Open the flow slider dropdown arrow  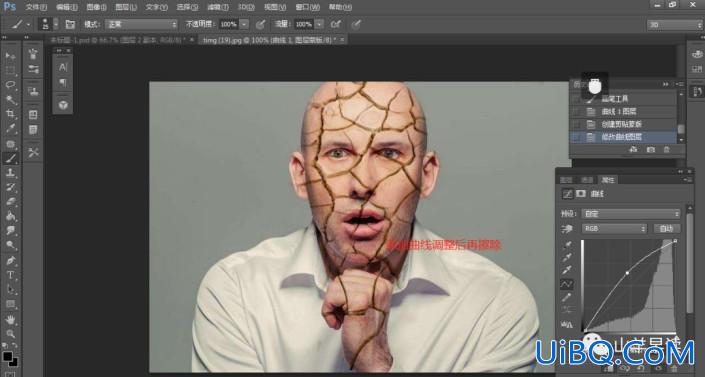pyautogui.click(x=319, y=24)
